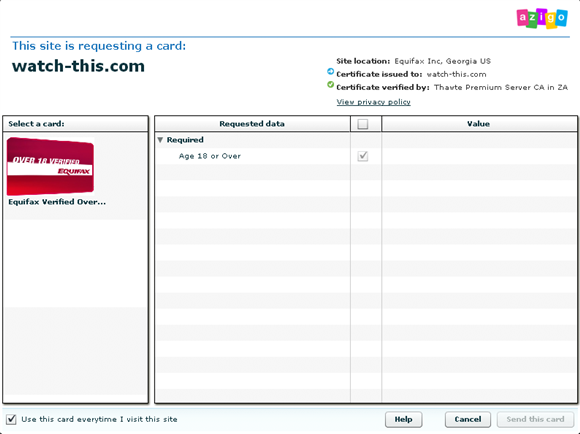Click the Send this card button
The height and width of the screenshot is (434, 580).
pyautogui.click(x=535, y=419)
